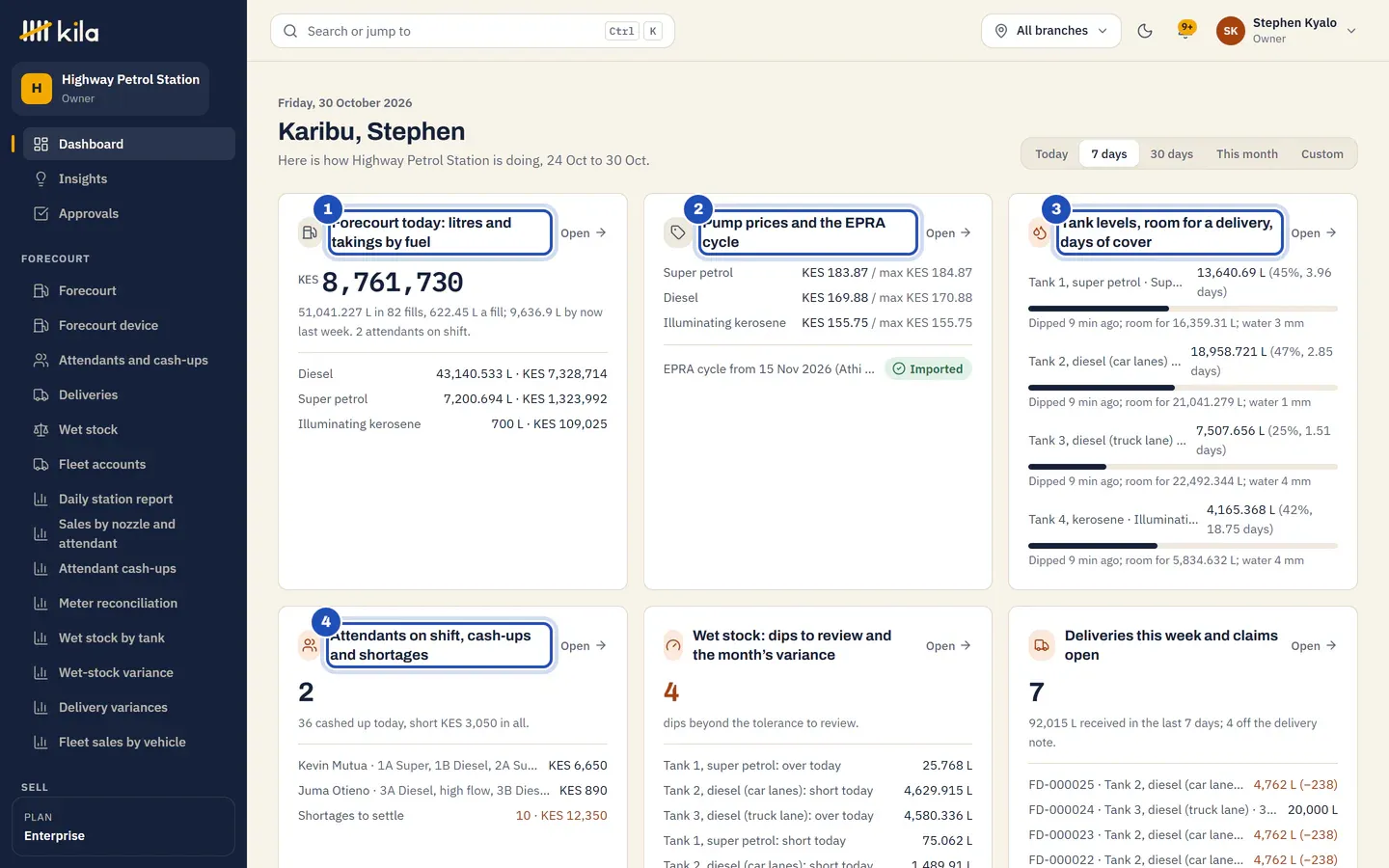Screen dimensions: 1389x868
Task: Open the Pump prices and EPRA card
Action: (948, 232)
